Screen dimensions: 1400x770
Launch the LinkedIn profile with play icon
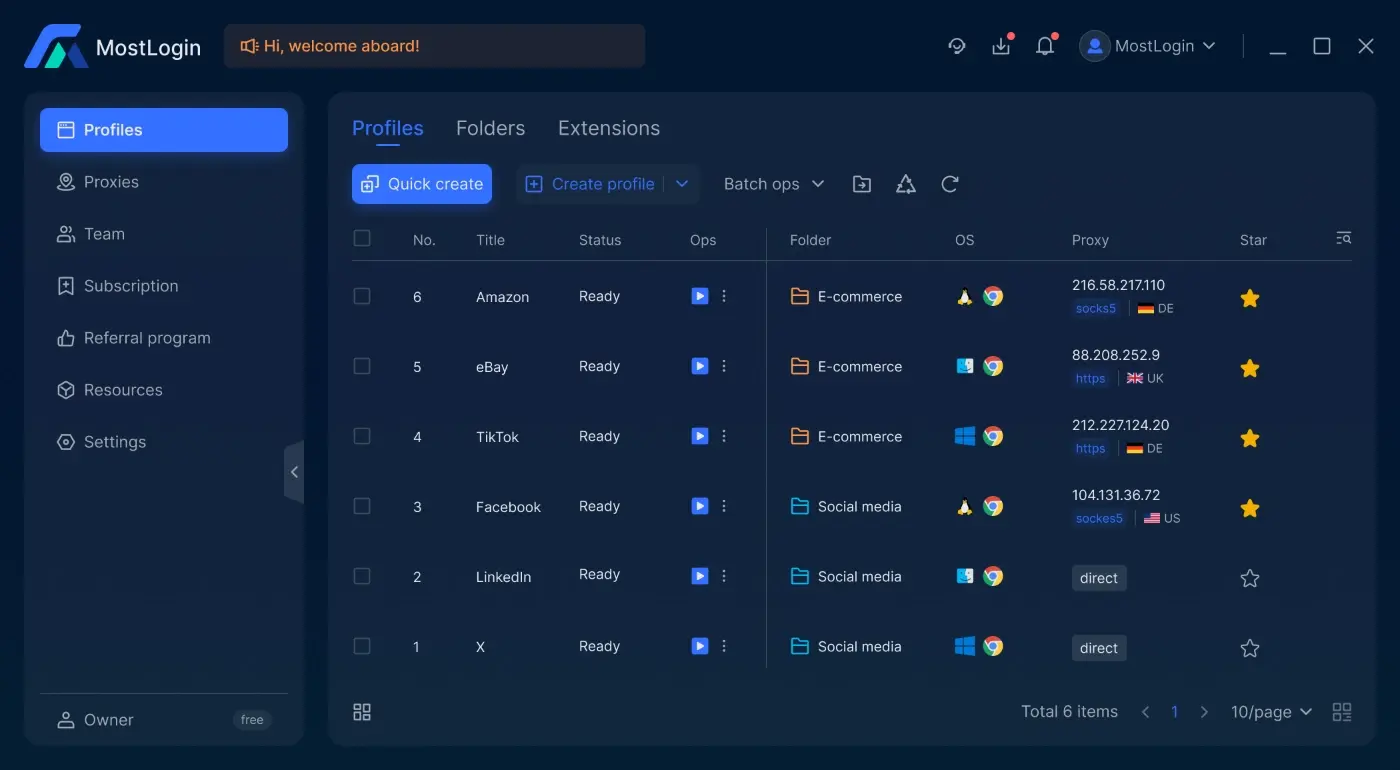pos(700,576)
